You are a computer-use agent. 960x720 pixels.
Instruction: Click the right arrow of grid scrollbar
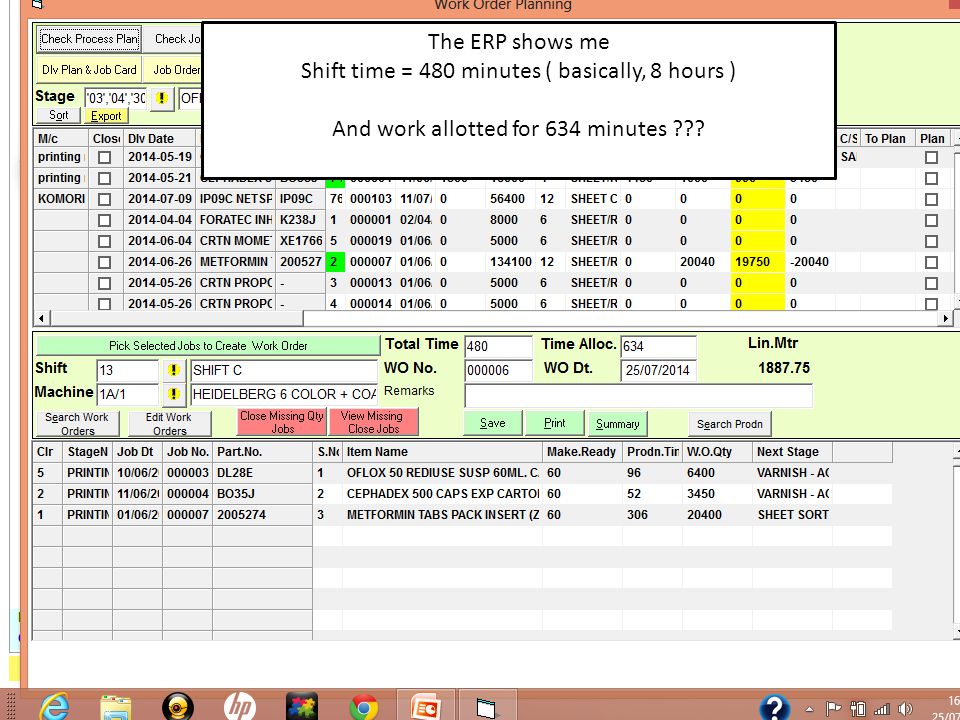point(946,318)
